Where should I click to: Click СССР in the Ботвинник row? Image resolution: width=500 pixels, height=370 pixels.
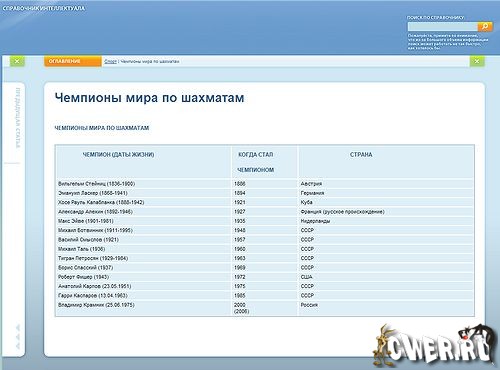[x=307, y=230]
